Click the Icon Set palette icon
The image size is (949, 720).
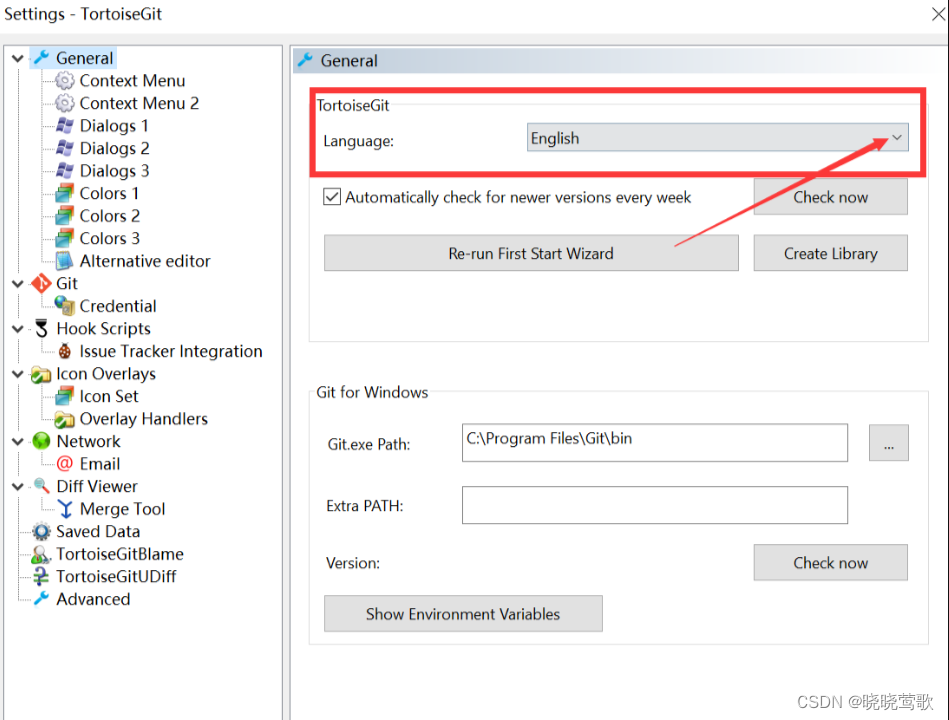(x=65, y=396)
